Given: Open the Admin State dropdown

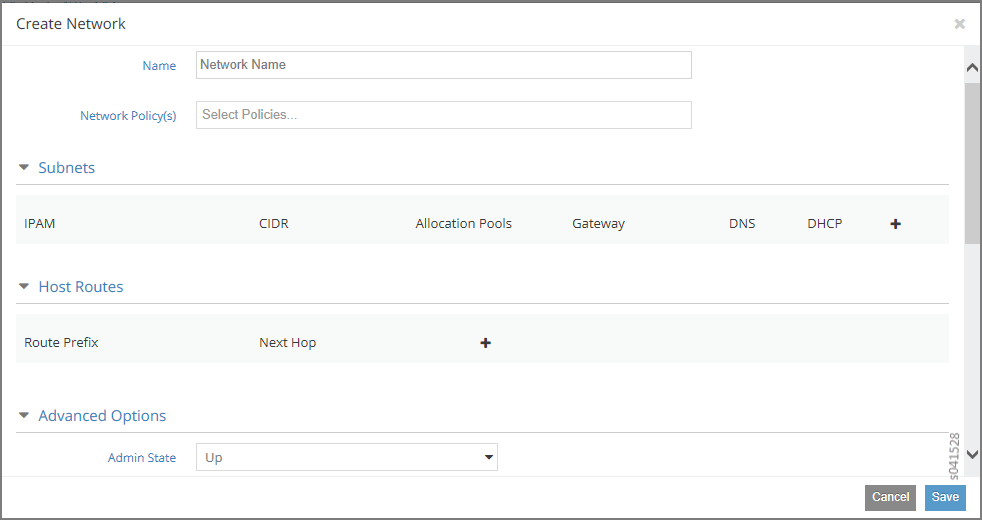Looking at the screenshot, I should click(x=346, y=458).
